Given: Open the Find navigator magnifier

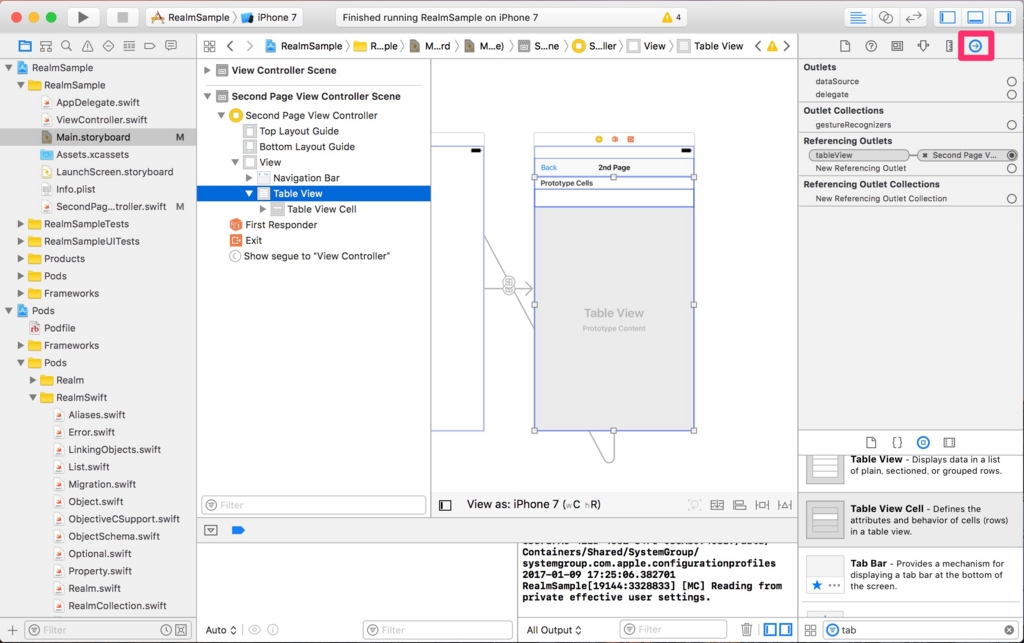Looking at the screenshot, I should pos(67,46).
